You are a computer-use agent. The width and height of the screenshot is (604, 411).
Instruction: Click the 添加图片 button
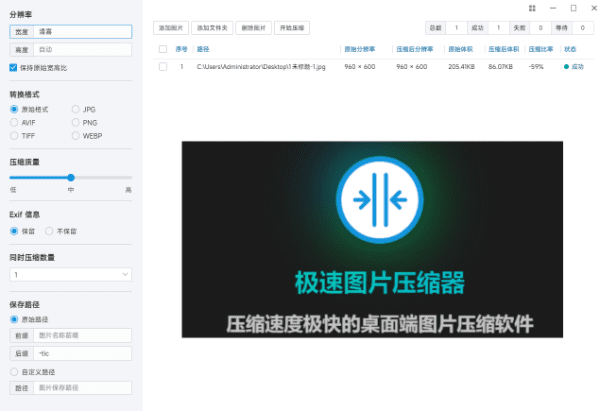coord(173,28)
